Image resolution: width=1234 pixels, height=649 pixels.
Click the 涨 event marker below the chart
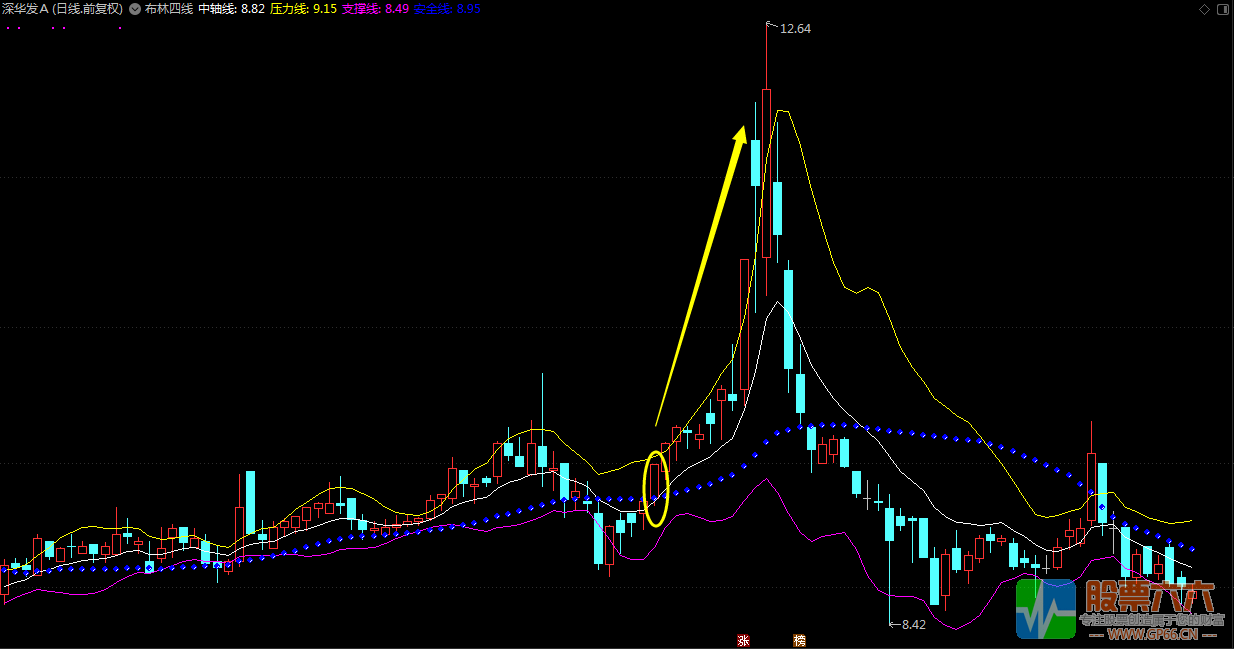point(743,640)
